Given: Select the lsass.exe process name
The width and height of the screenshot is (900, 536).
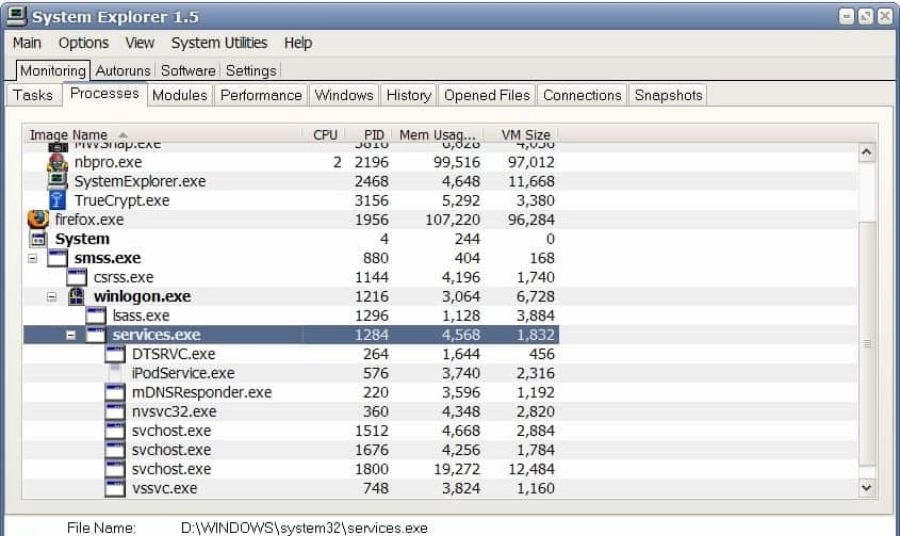Looking at the screenshot, I should click(x=141, y=316).
